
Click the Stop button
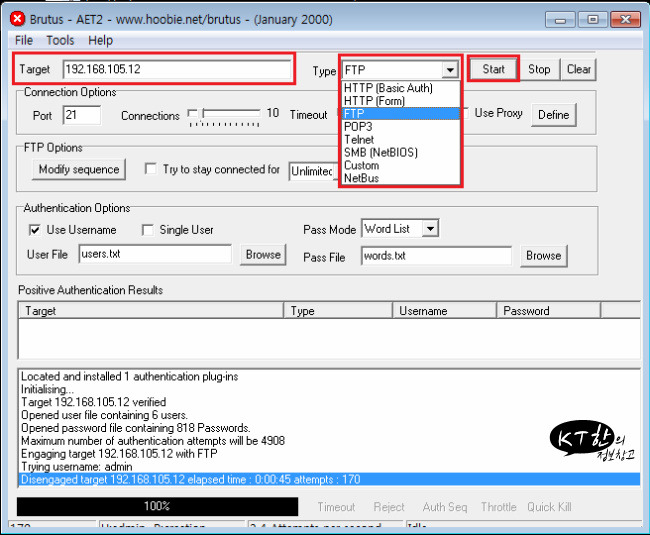click(x=539, y=69)
